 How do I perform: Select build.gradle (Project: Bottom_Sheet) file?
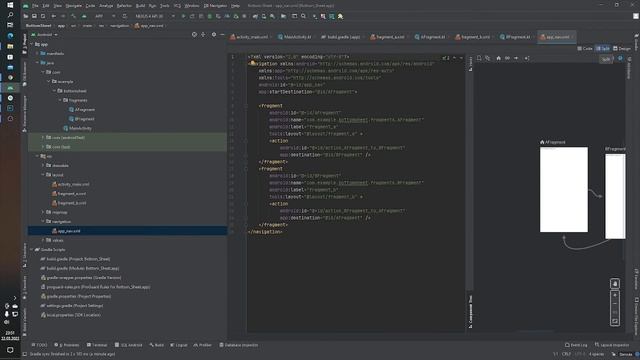tap(75, 259)
